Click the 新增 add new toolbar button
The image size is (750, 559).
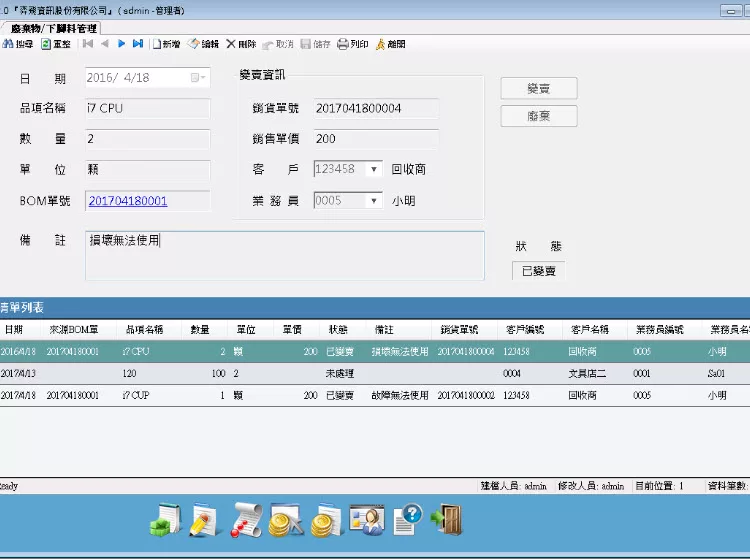pyautogui.click(x=165, y=44)
